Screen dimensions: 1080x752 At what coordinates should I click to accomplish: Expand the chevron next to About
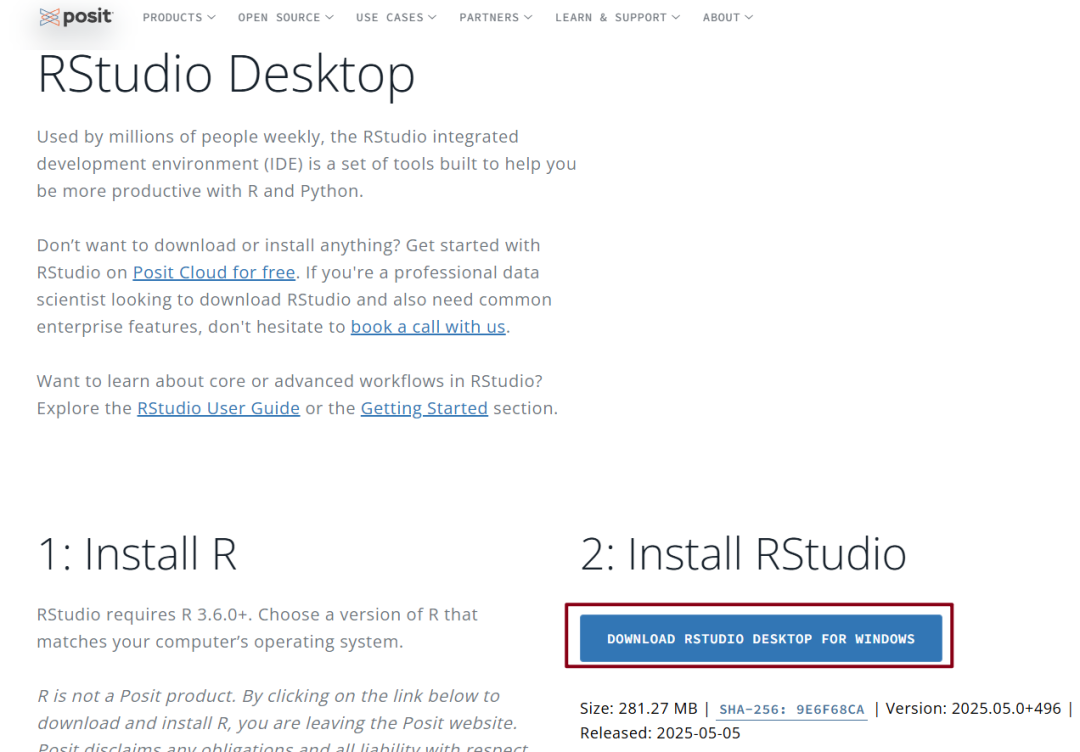click(x=749, y=17)
